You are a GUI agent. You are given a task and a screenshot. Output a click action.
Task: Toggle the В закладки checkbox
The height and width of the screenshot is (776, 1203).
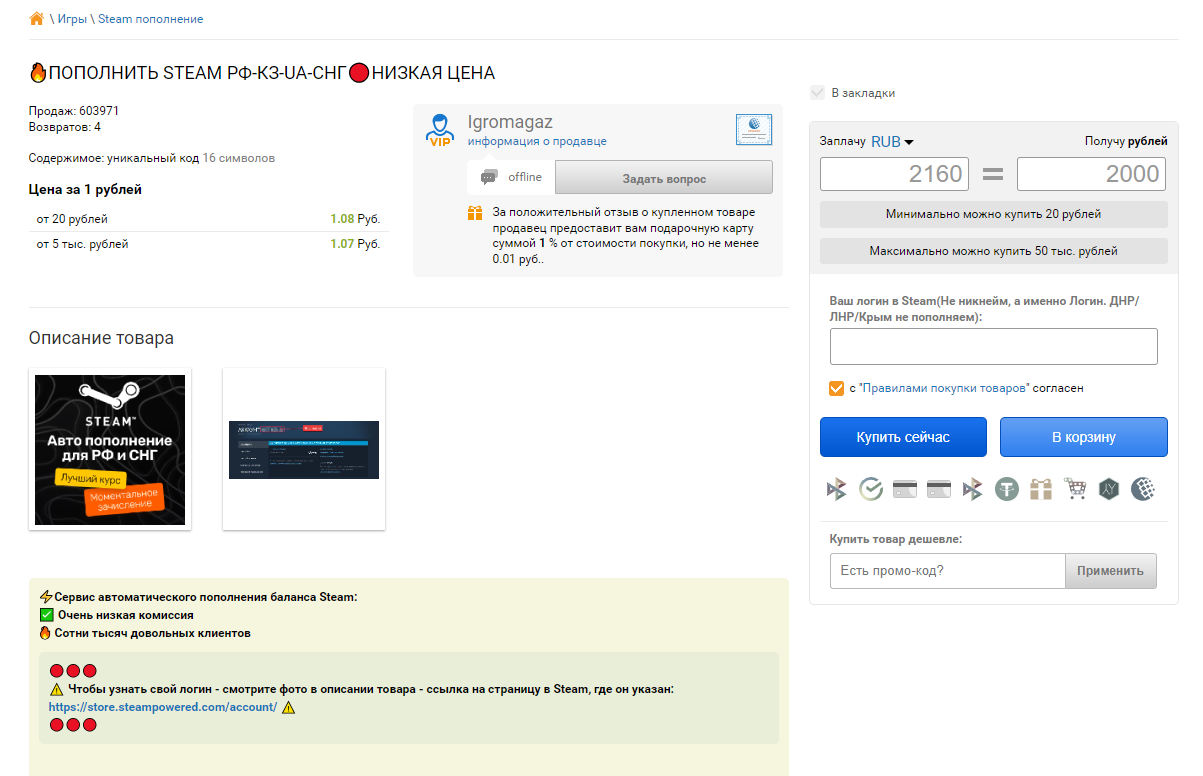pyautogui.click(x=818, y=93)
